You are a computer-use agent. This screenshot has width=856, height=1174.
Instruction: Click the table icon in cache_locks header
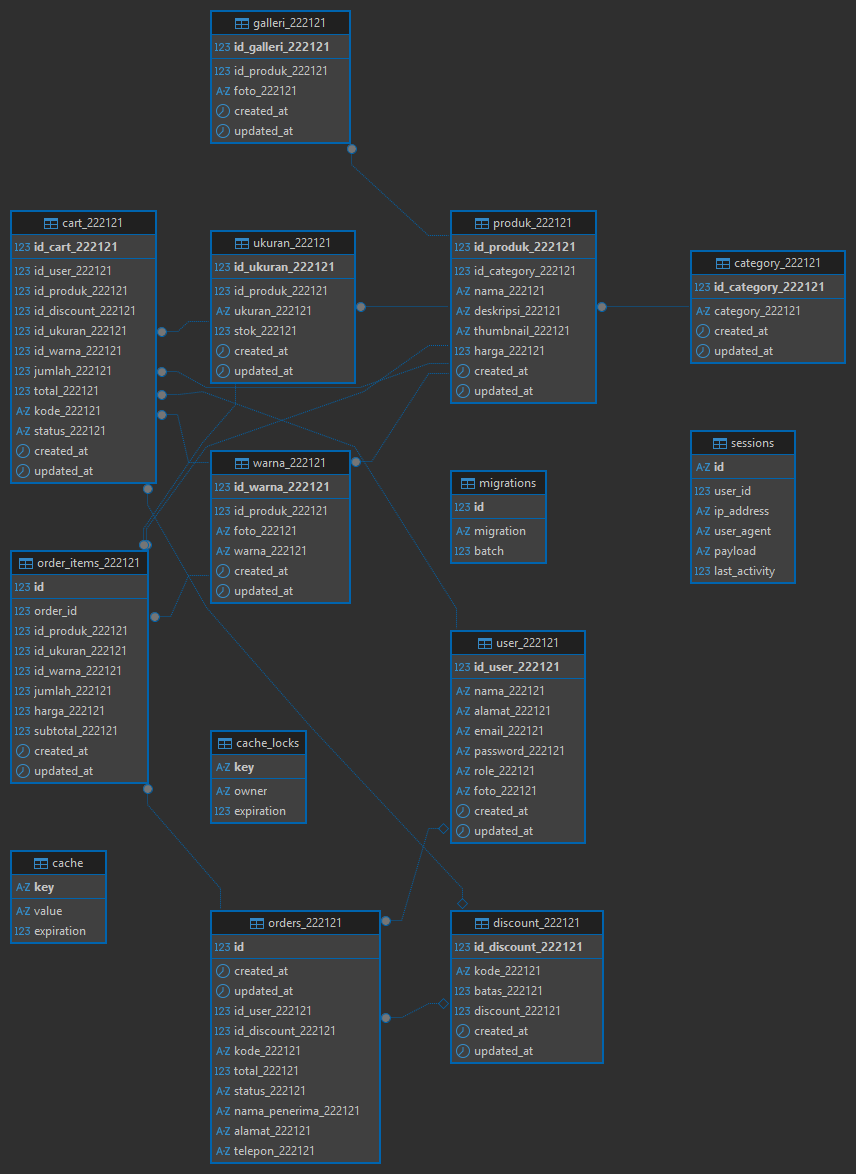click(x=224, y=743)
